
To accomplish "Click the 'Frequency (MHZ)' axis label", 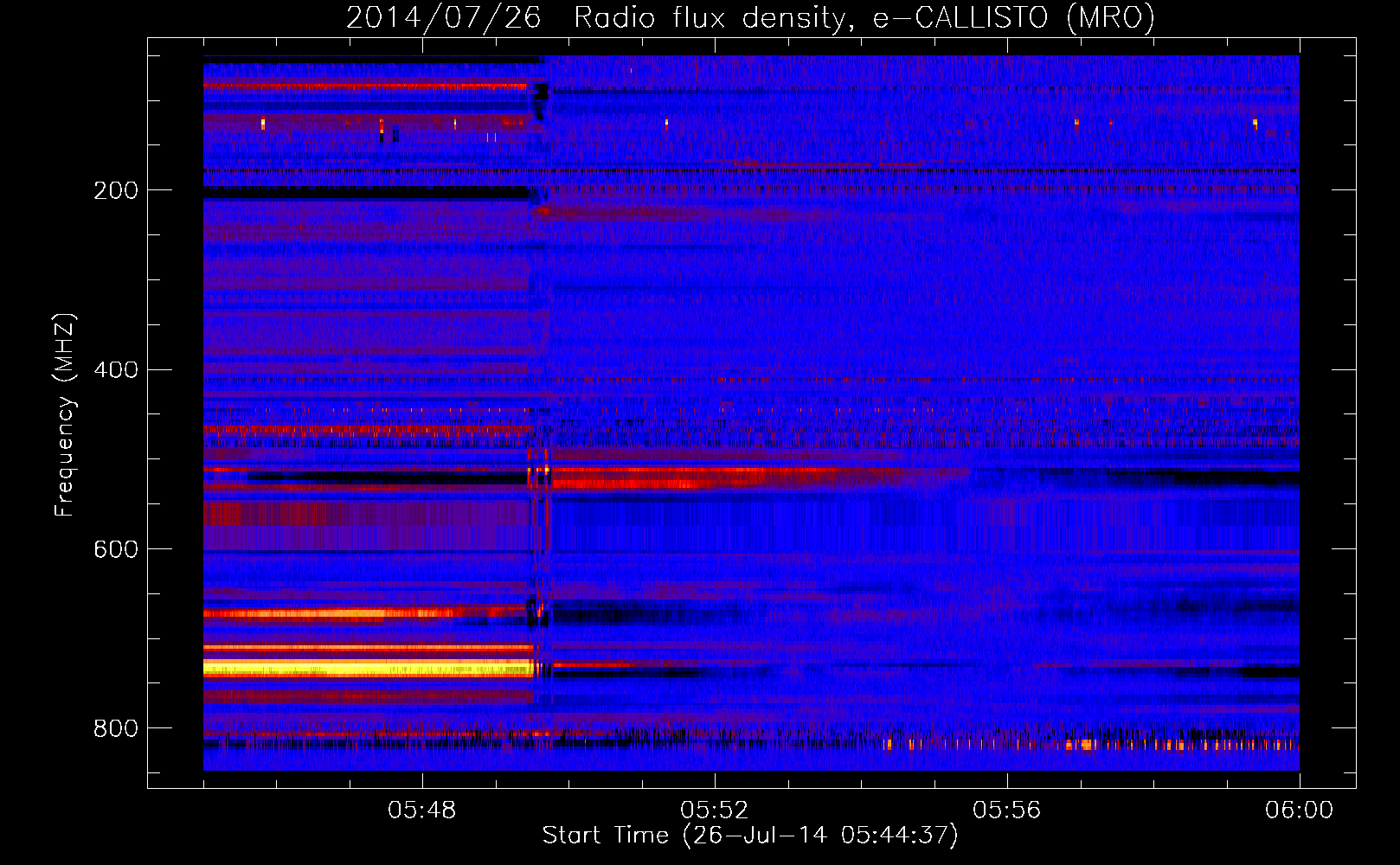I will pyautogui.click(x=65, y=414).
